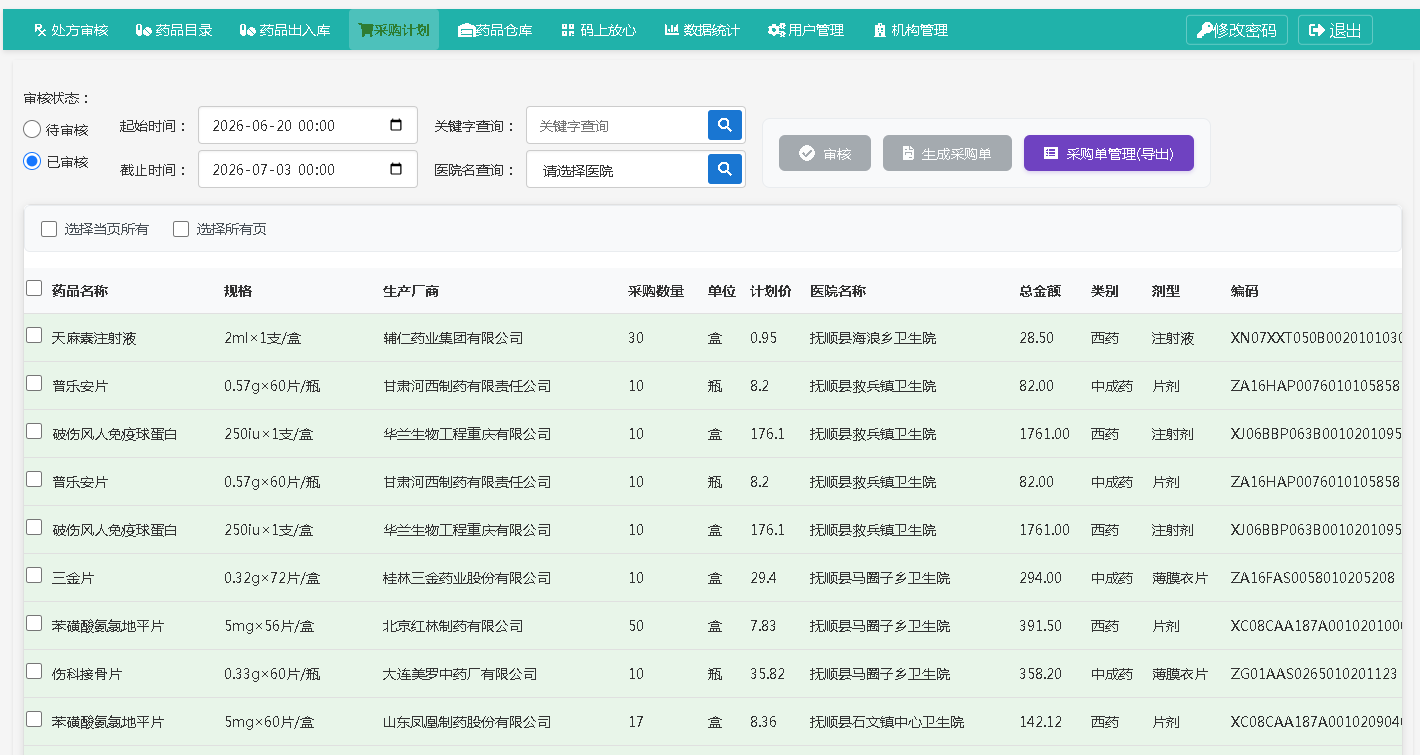Open the 机构管理 tab
This screenshot has width=1420, height=755.
(910, 30)
